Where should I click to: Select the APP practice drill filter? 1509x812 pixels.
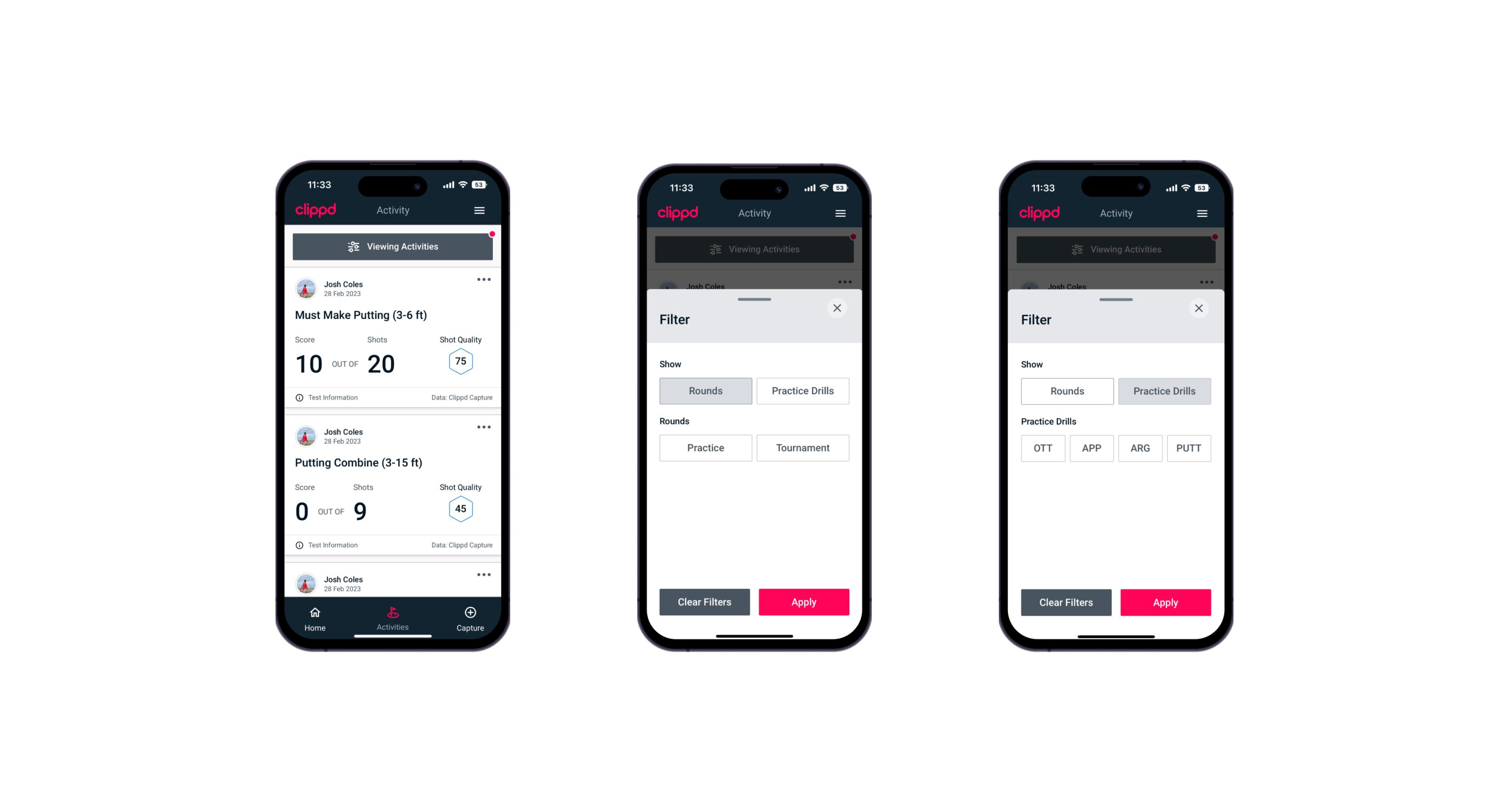pyautogui.click(x=1092, y=448)
